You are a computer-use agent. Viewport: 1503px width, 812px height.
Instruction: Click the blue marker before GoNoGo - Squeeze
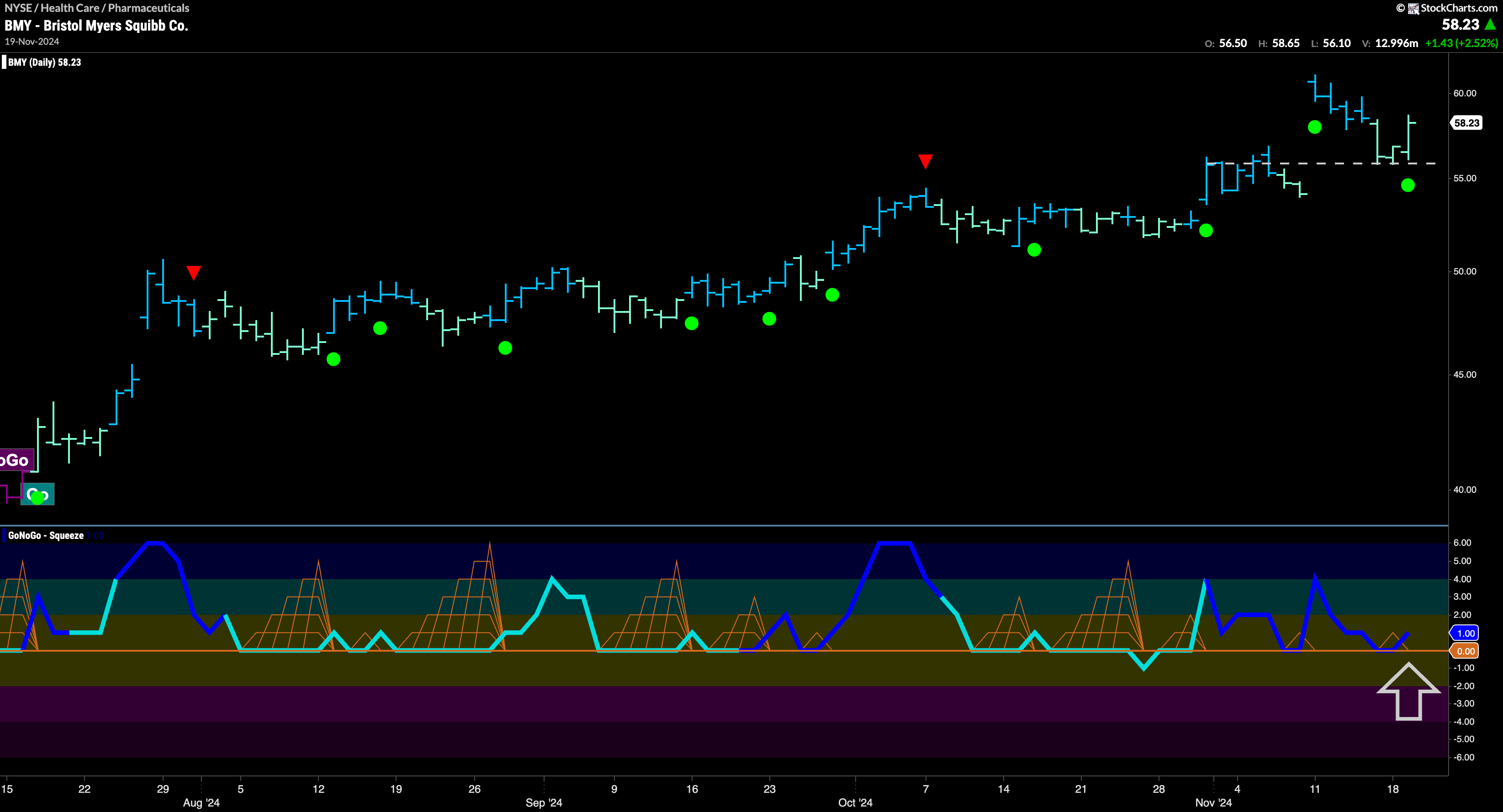4,535
